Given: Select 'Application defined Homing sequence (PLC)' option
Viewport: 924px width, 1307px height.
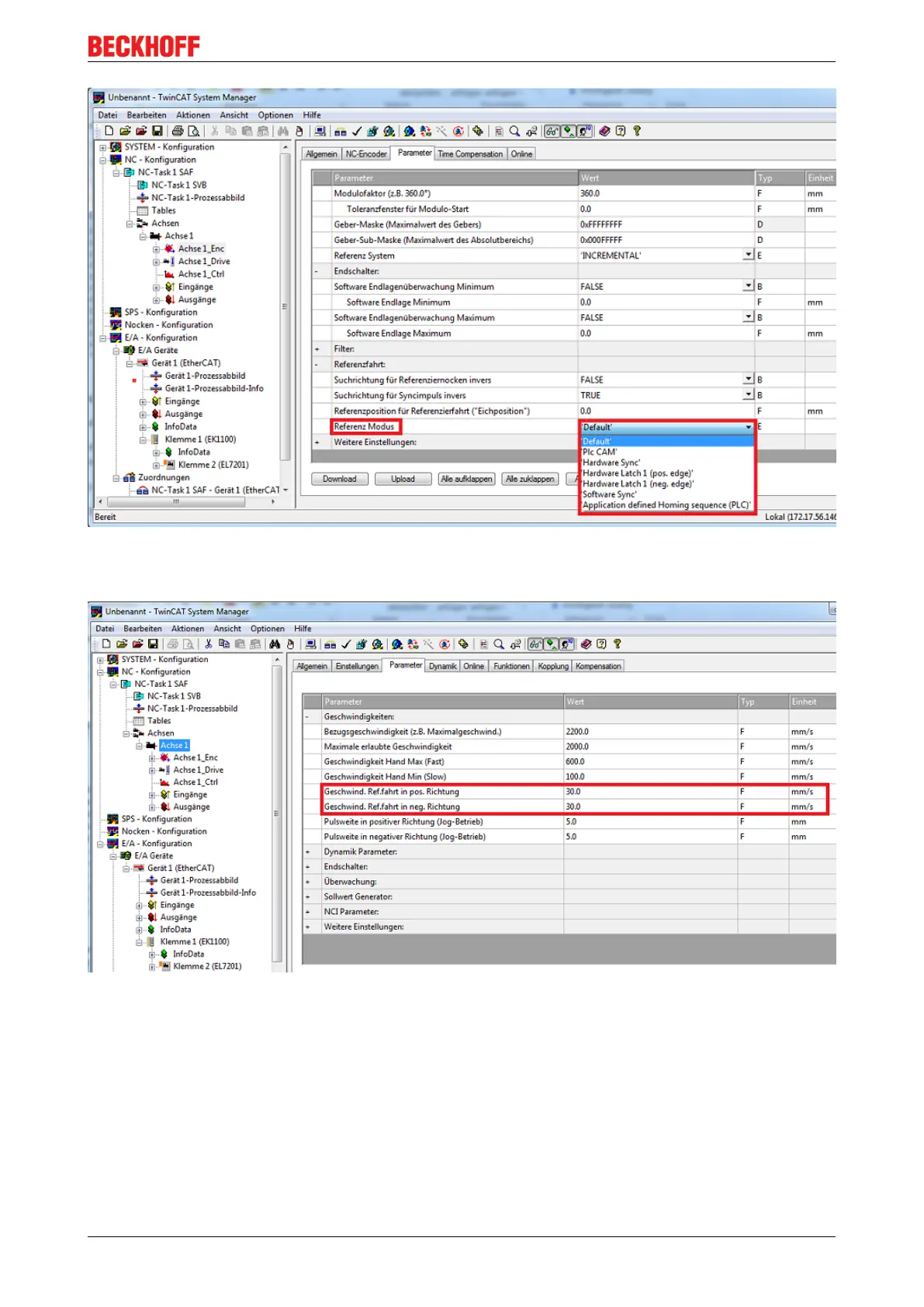Looking at the screenshot, I should 667,505.
